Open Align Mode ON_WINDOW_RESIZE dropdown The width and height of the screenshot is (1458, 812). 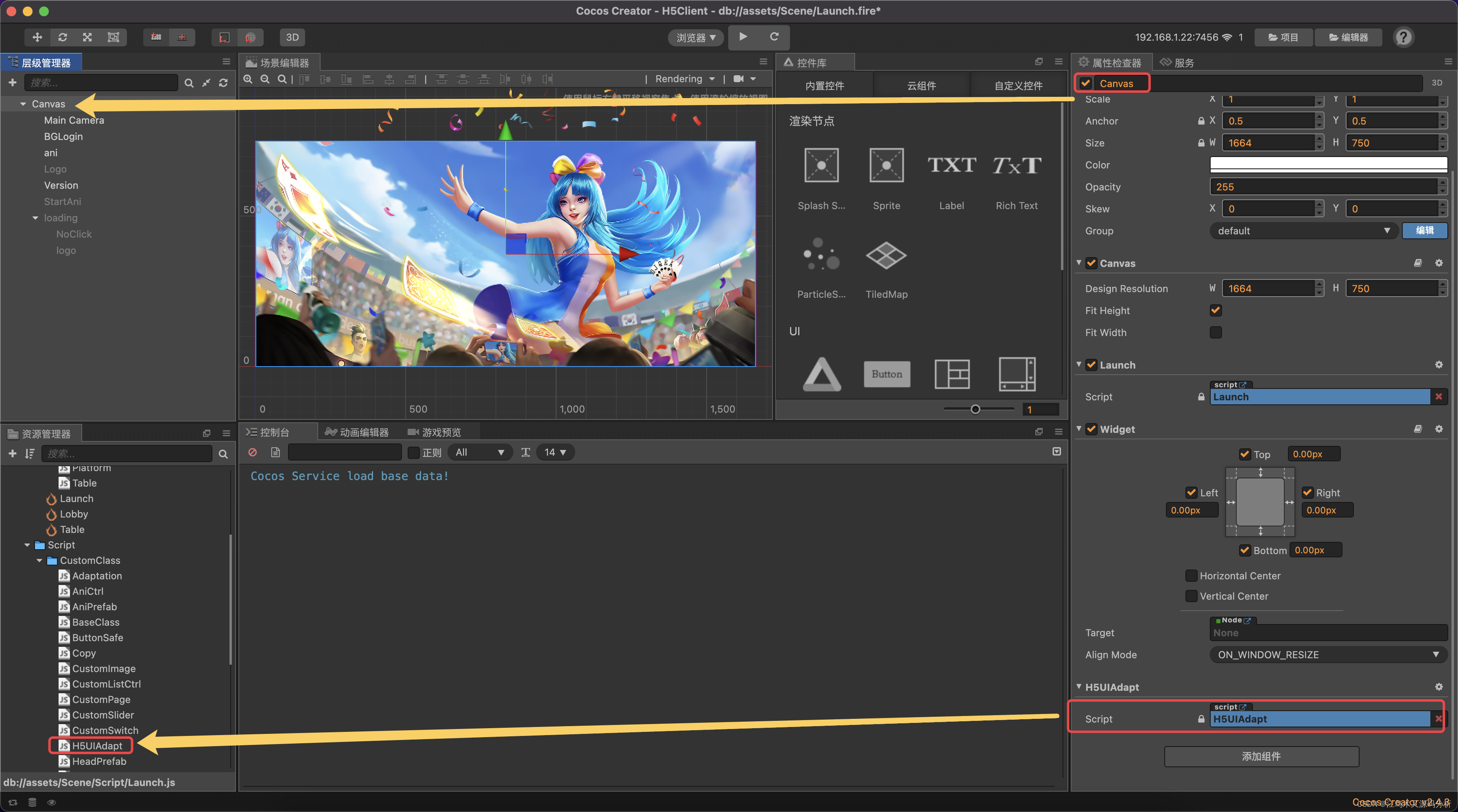(1328, 655)
